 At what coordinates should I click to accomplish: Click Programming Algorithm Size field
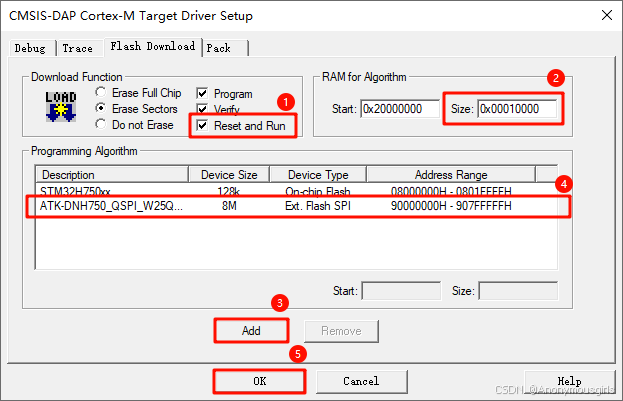518,291
